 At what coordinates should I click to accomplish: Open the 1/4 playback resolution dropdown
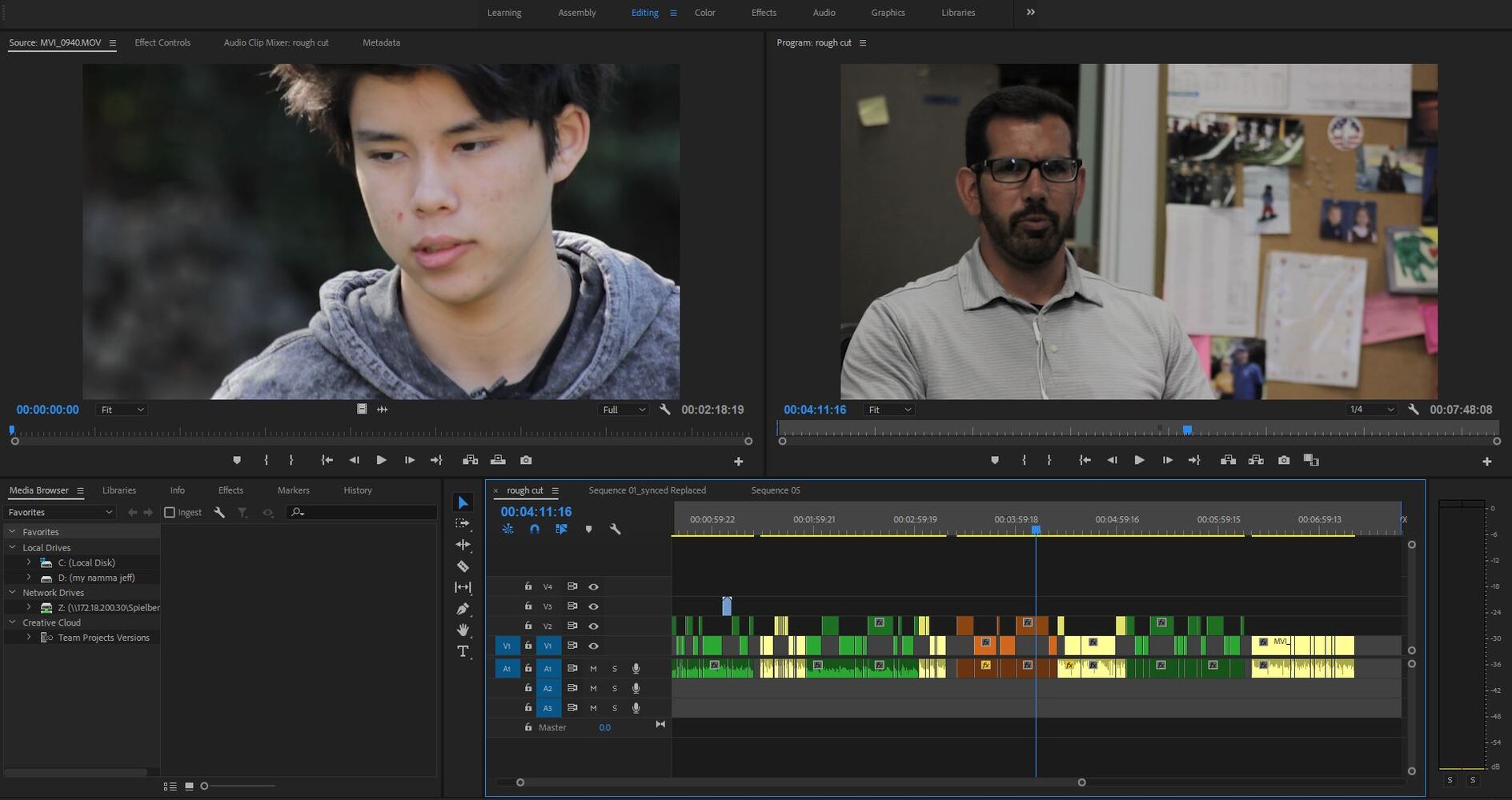tap(1371, 410)
